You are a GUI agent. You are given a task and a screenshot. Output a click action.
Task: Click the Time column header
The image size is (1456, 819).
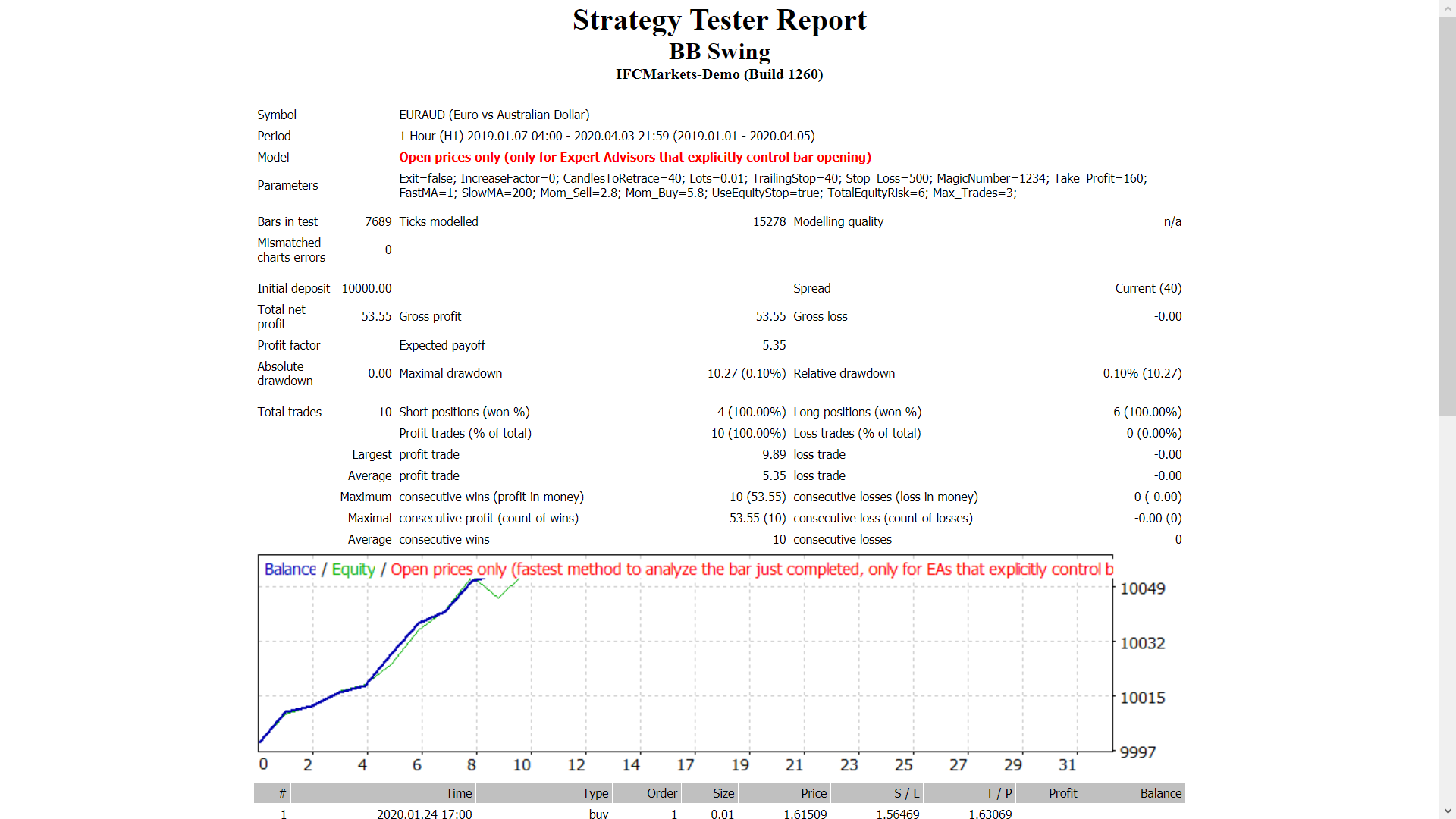tap(458, 793)
